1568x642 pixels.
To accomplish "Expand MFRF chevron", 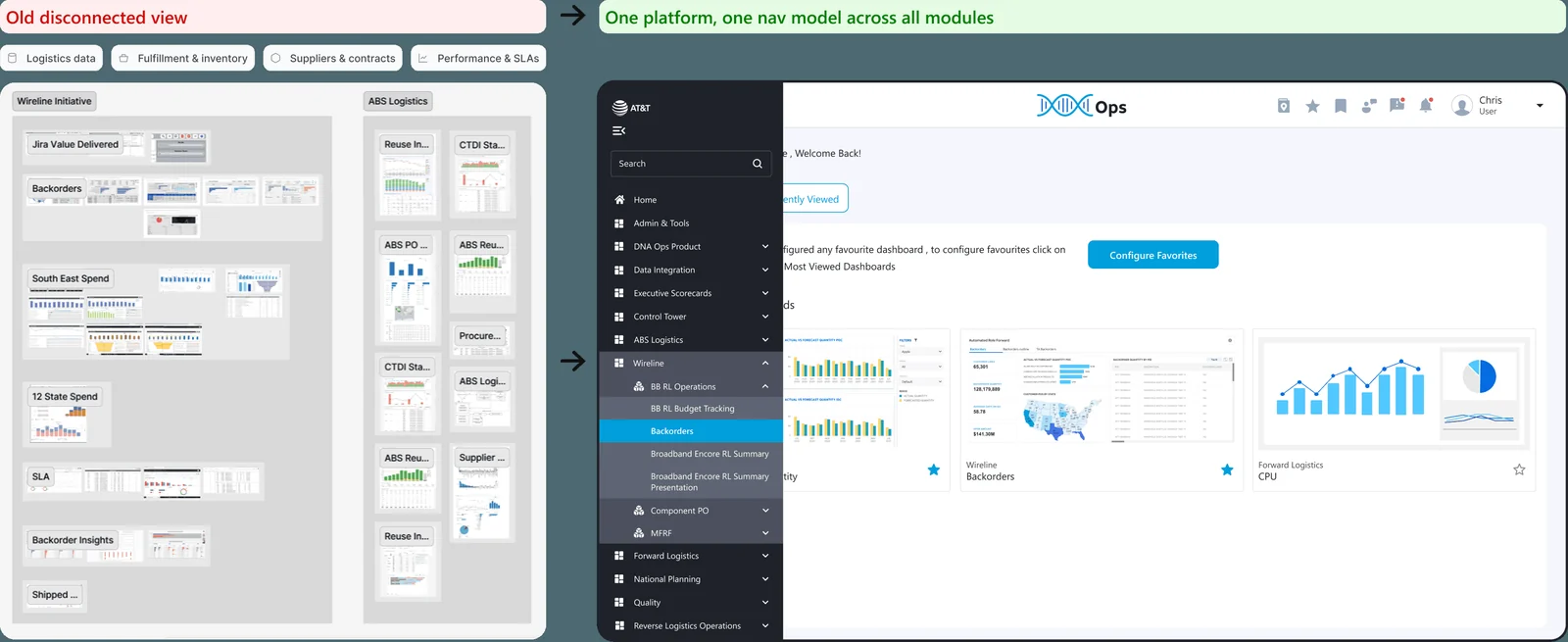I will [765, 533].
